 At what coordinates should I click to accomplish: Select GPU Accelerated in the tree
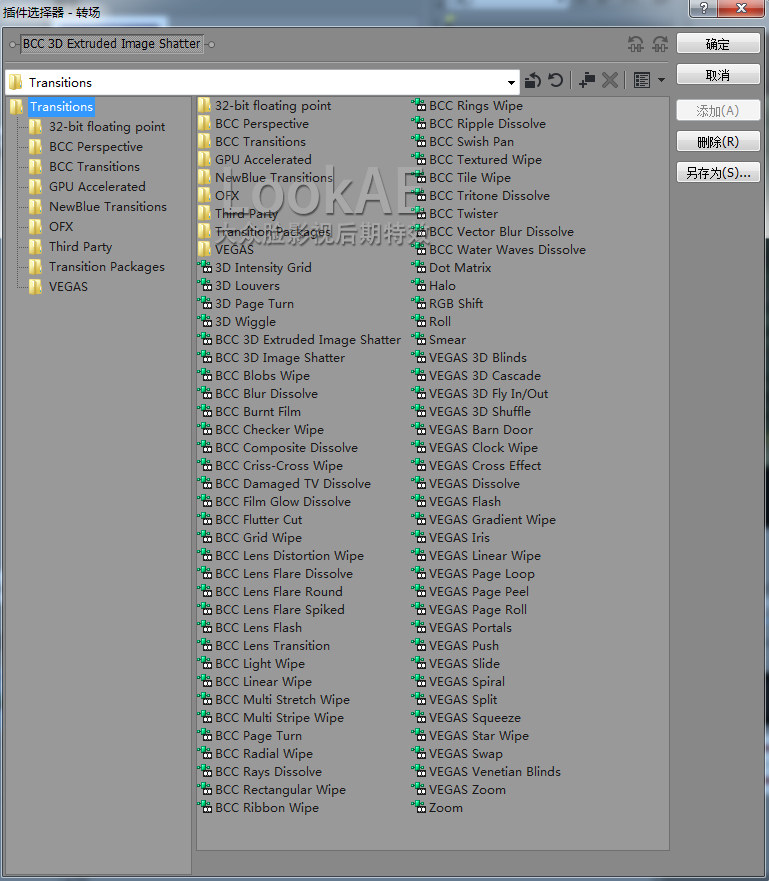[x=97, y=187]
